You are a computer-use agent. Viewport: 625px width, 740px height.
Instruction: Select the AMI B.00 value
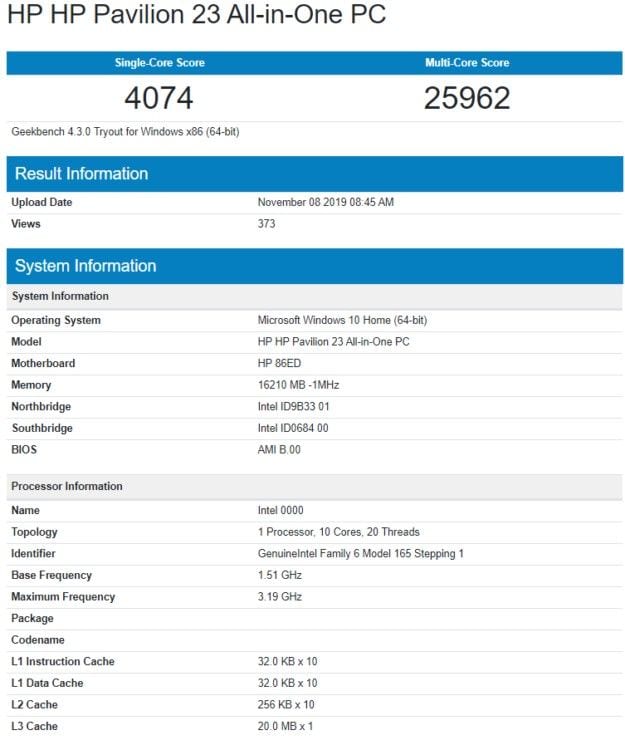pos(279,450)
